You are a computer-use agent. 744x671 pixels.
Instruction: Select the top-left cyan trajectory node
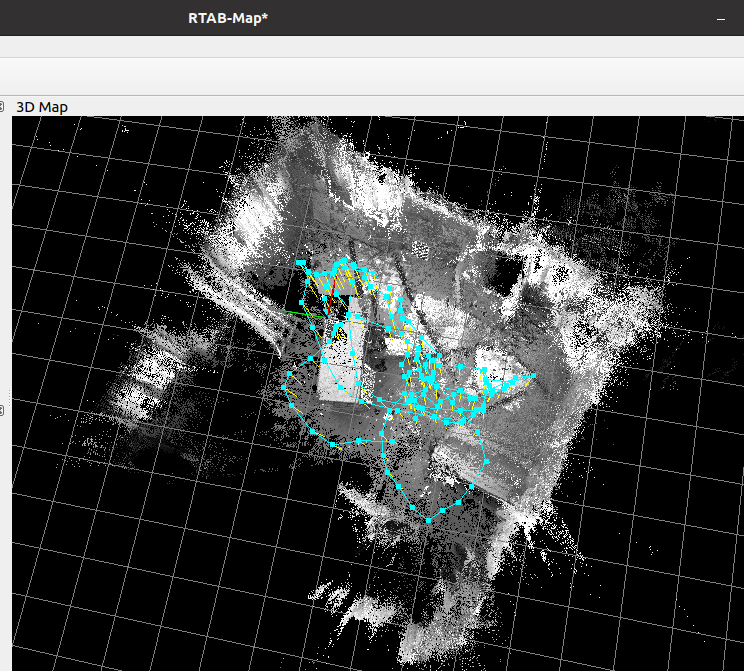[x=301, y=262]
